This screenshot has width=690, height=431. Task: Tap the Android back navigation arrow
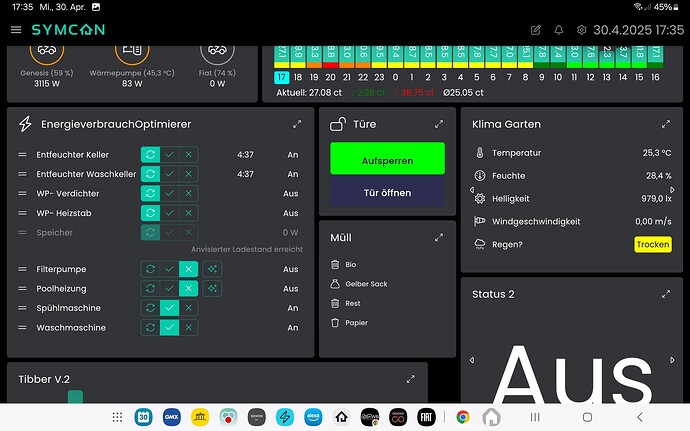point(640,417)
